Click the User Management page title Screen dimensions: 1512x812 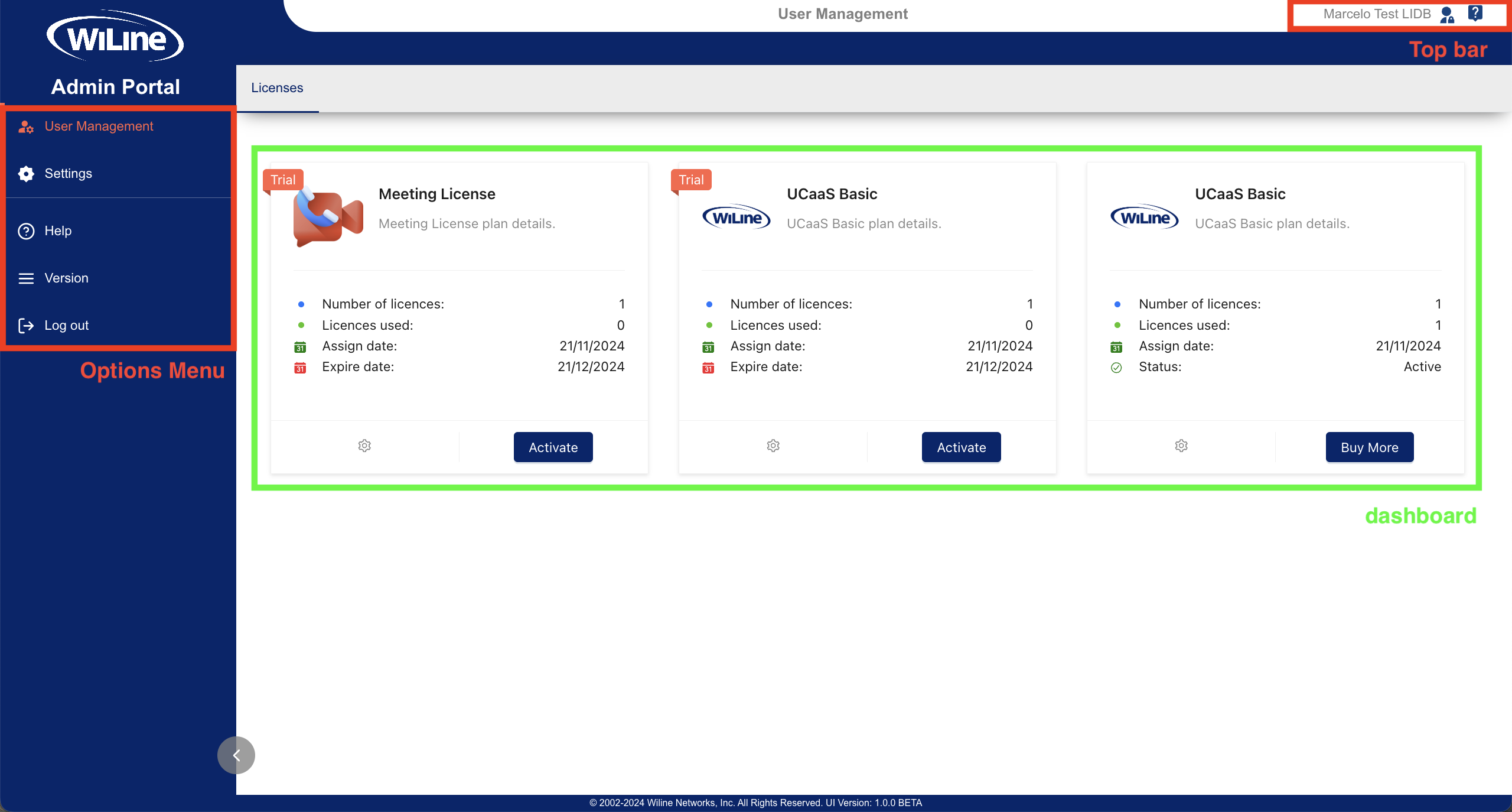point(843,14)
